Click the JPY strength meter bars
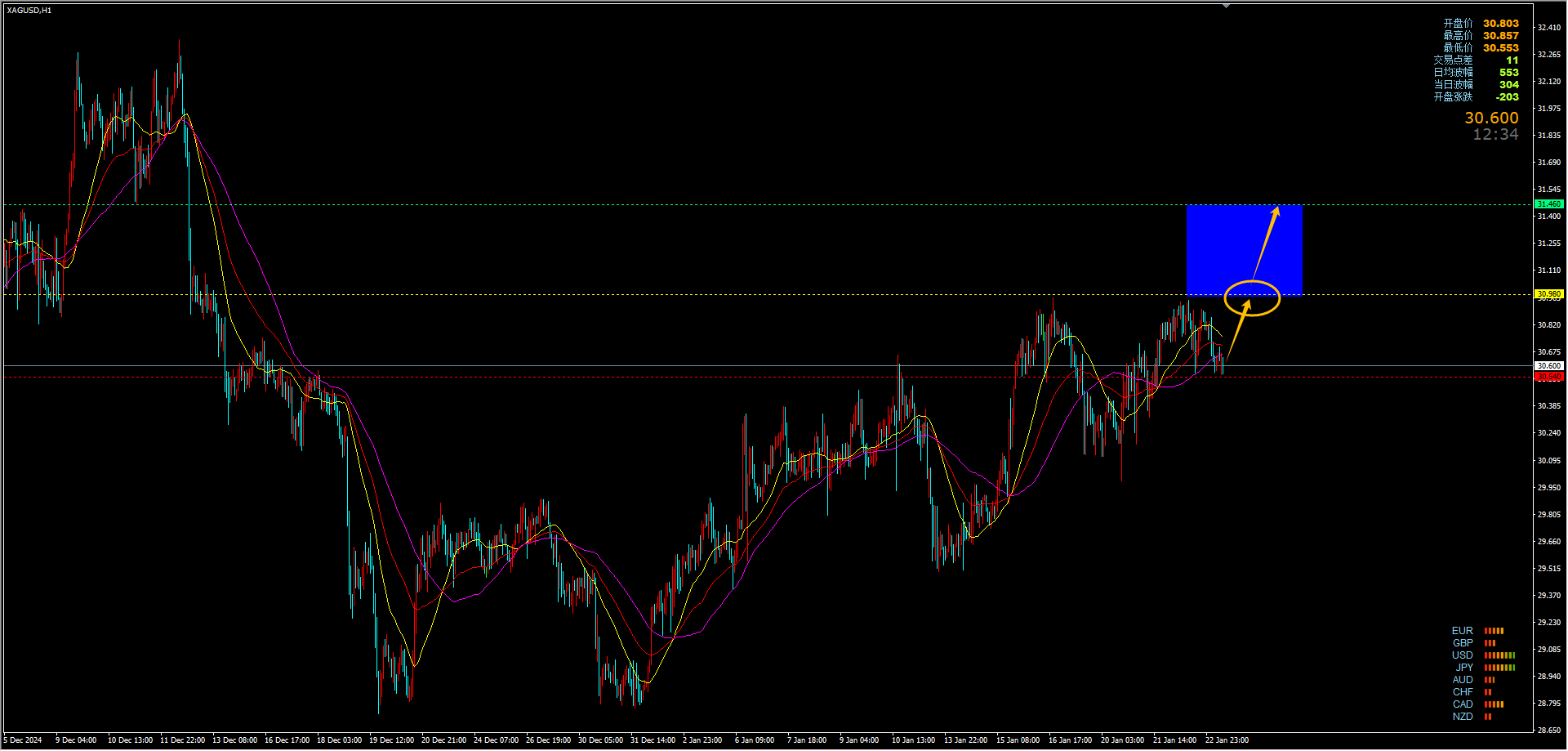1568x751 pixels. [1499, 668]
